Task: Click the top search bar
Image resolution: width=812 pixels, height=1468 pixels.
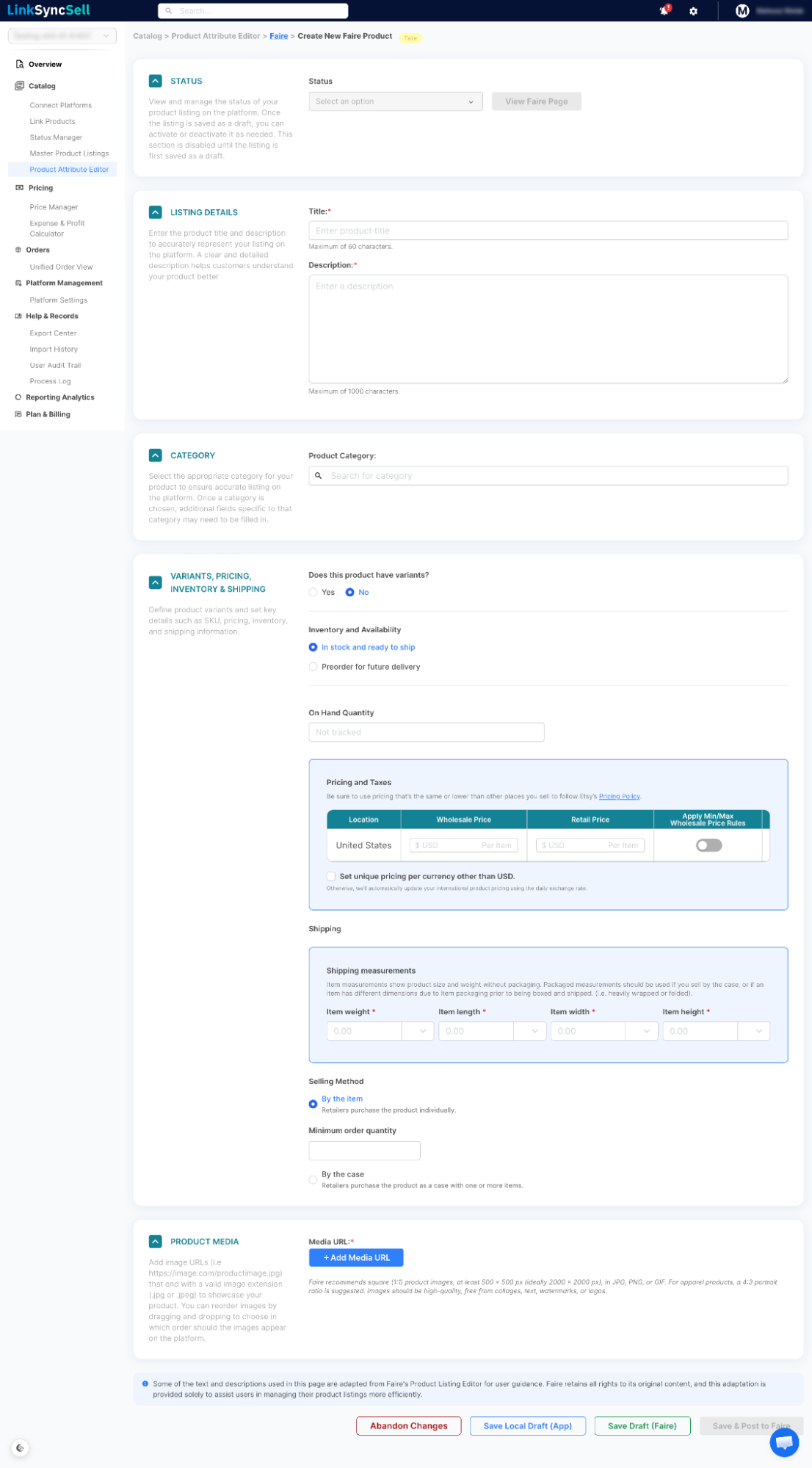Action: point(253,11)
